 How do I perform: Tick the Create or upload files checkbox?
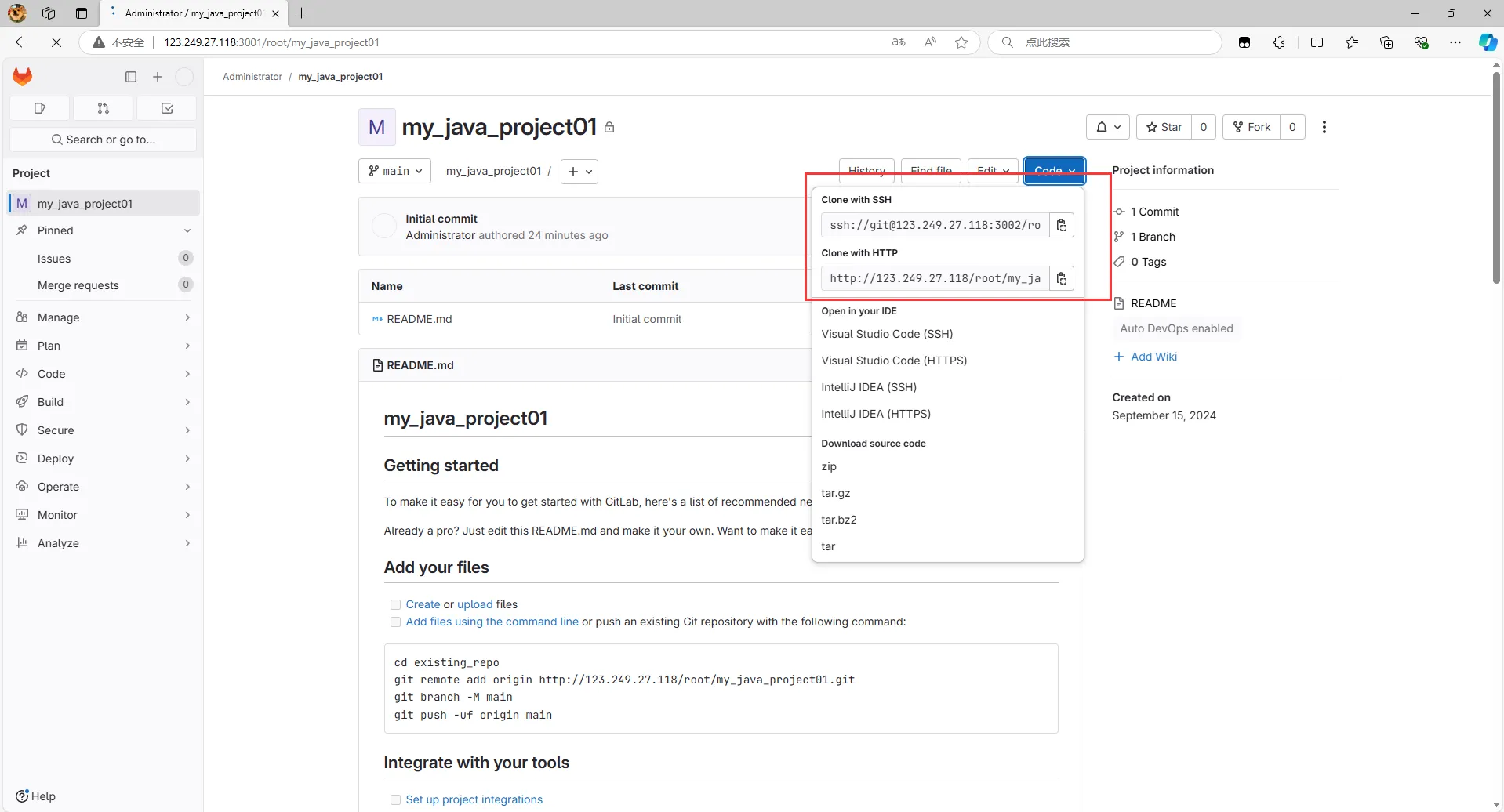pos(396,604)
